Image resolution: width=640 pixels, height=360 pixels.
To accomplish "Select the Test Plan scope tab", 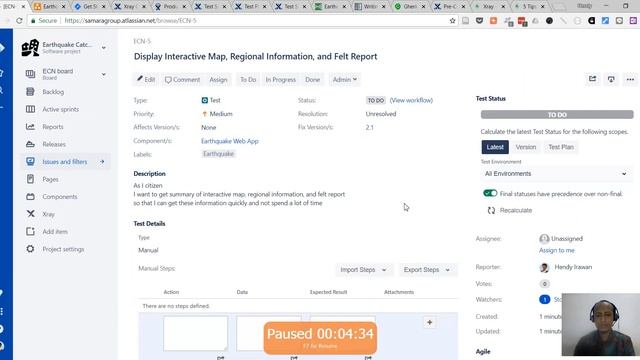I will click(x=561, y=147).
